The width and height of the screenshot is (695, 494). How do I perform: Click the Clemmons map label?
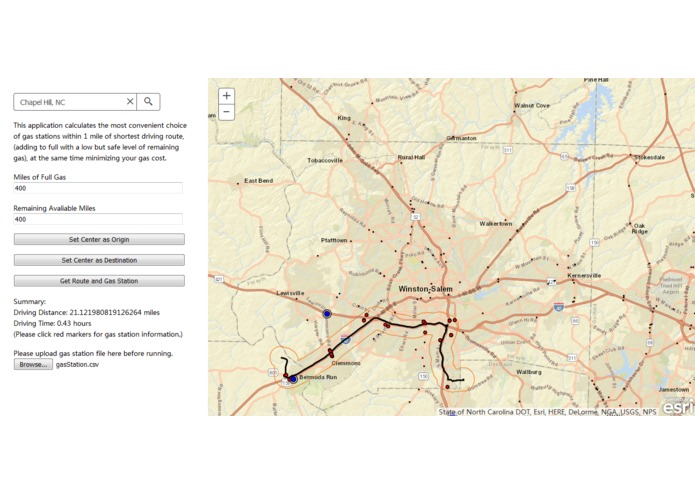pos(346,363)
